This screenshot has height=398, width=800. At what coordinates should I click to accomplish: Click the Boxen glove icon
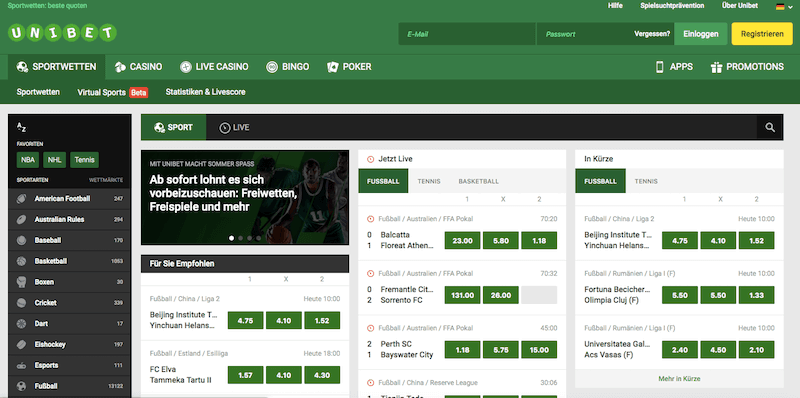click(x=21, y=282)
